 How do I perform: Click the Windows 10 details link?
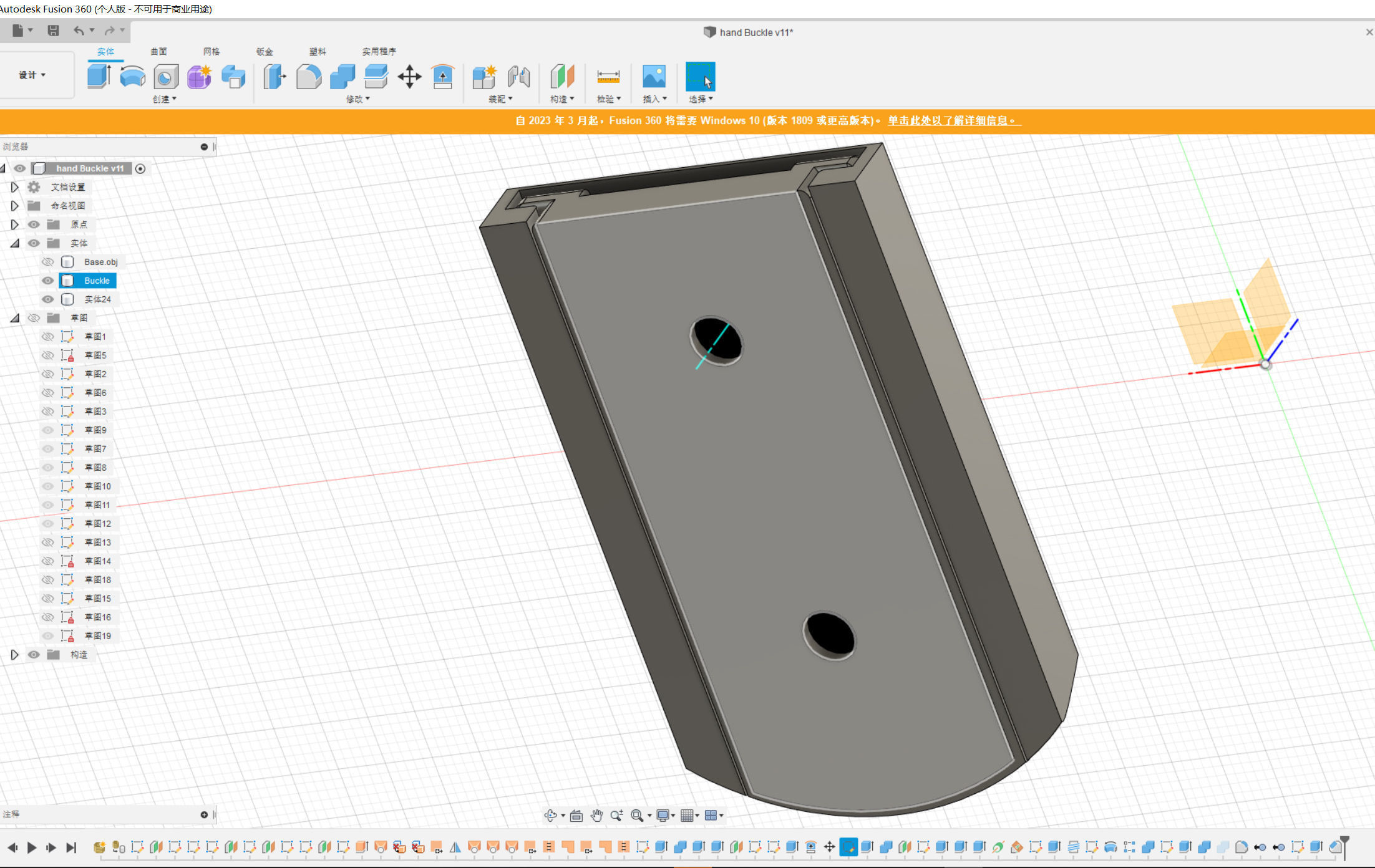[954, 120]
